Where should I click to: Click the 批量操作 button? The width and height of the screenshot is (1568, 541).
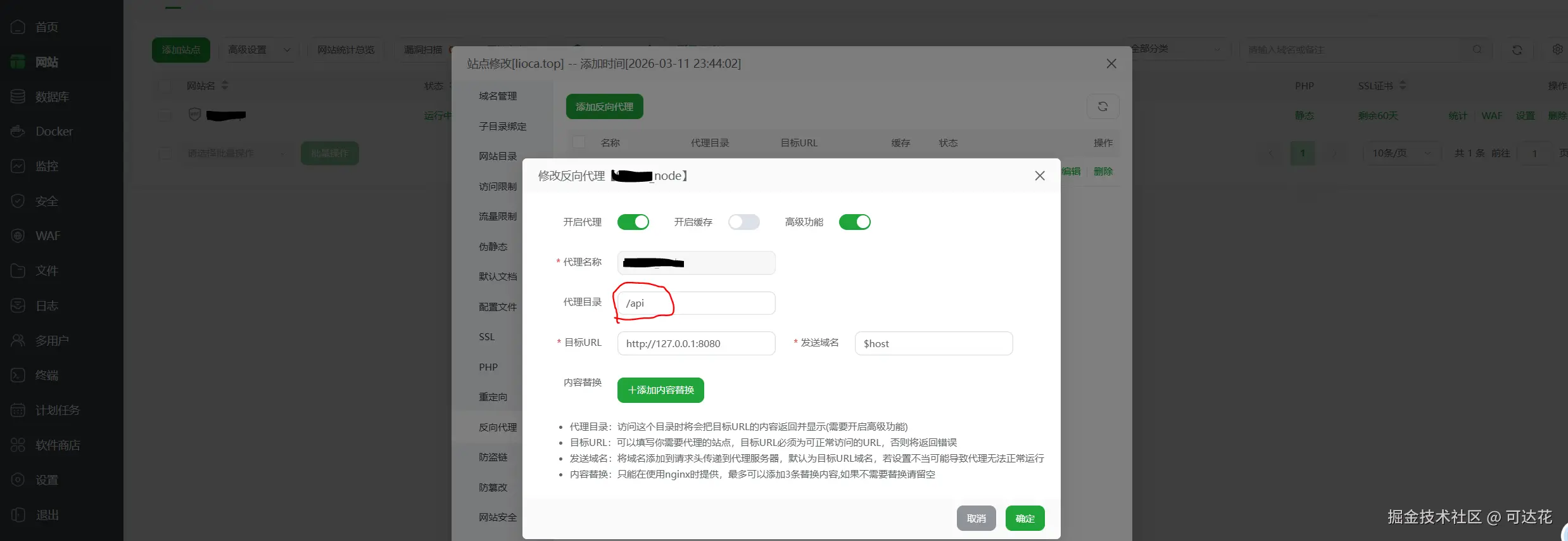point(329,153)
